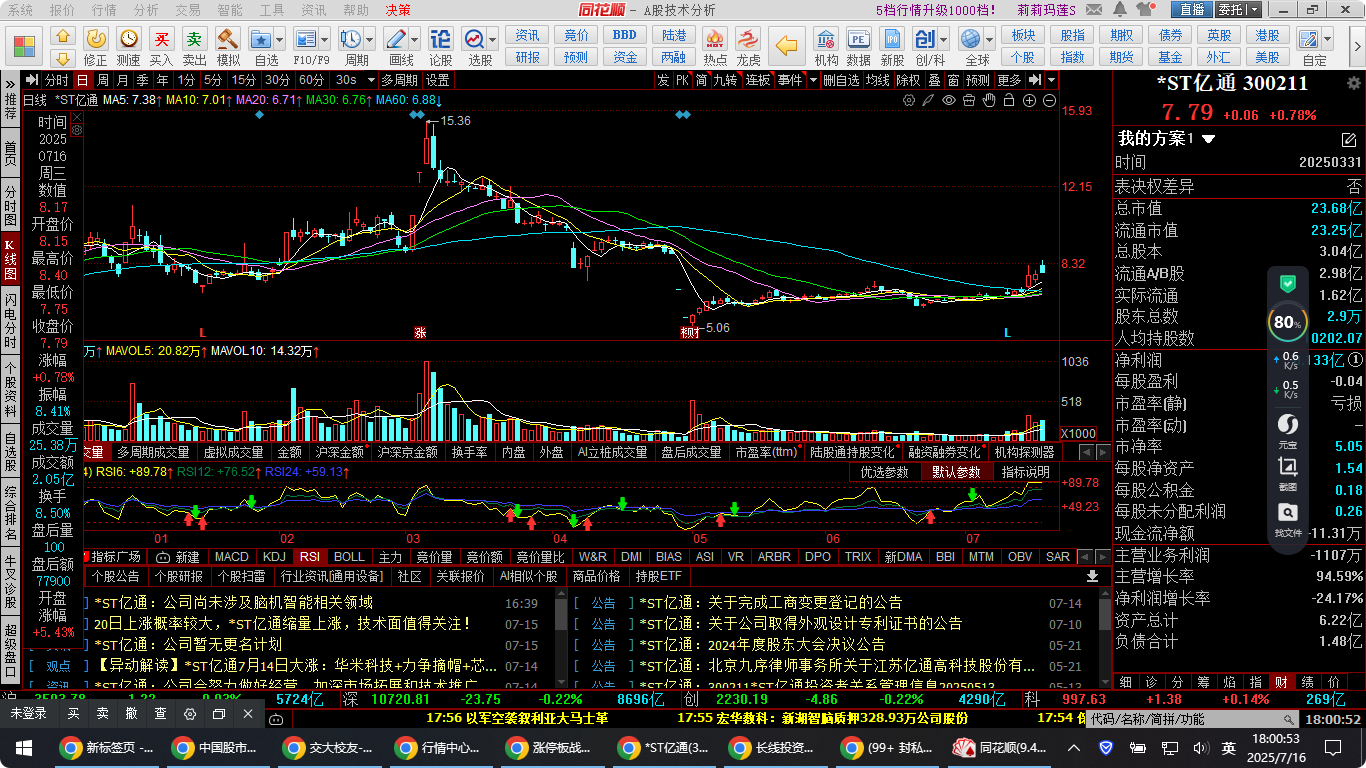This screenshot has width=1366, height=768.
Task: Open the 数据 PE data icon
Action: coord(858,39)
